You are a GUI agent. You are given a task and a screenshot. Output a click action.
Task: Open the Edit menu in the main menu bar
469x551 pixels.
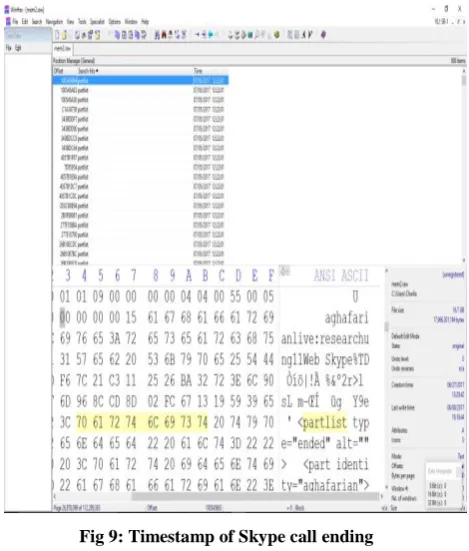coord(25,22)
